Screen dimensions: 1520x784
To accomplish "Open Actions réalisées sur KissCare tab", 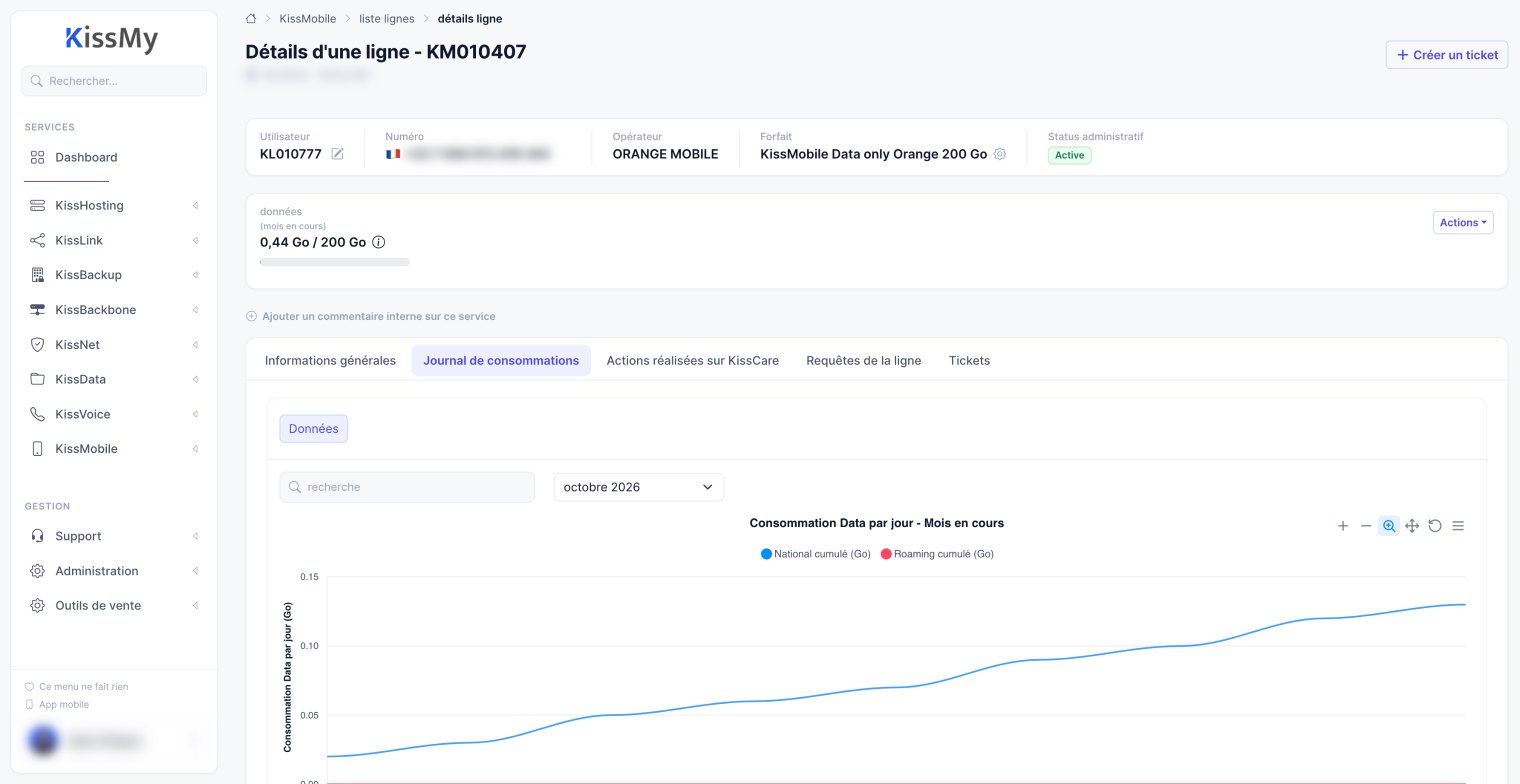I will pyautogui.click(x=693, y=360).
